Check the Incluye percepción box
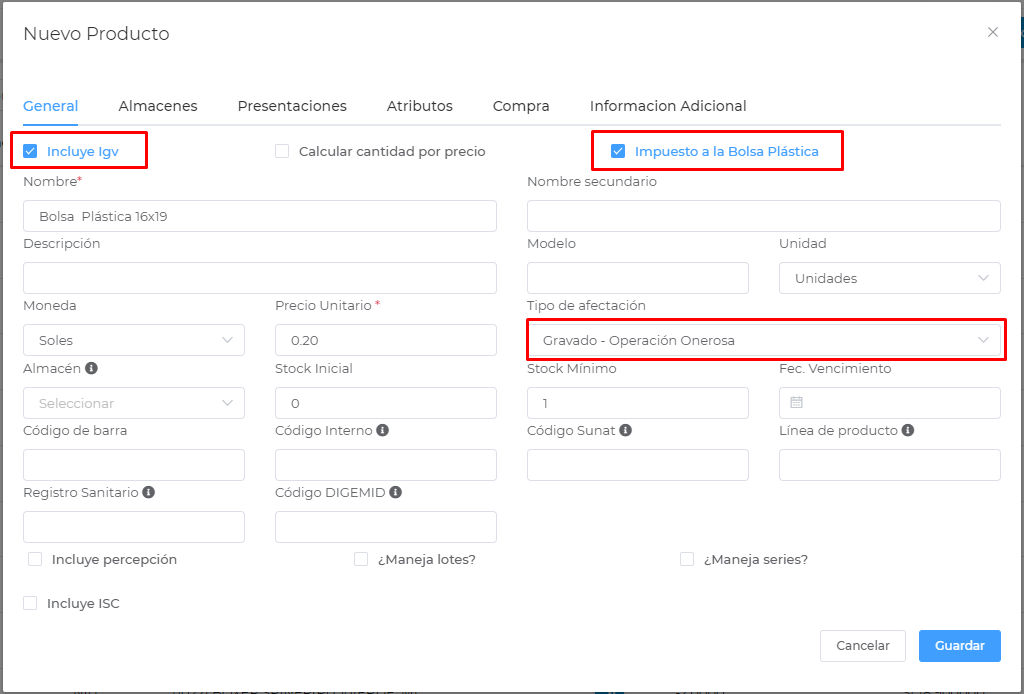The width and height of the screenshot is (1024, 694). click(35, 560)
